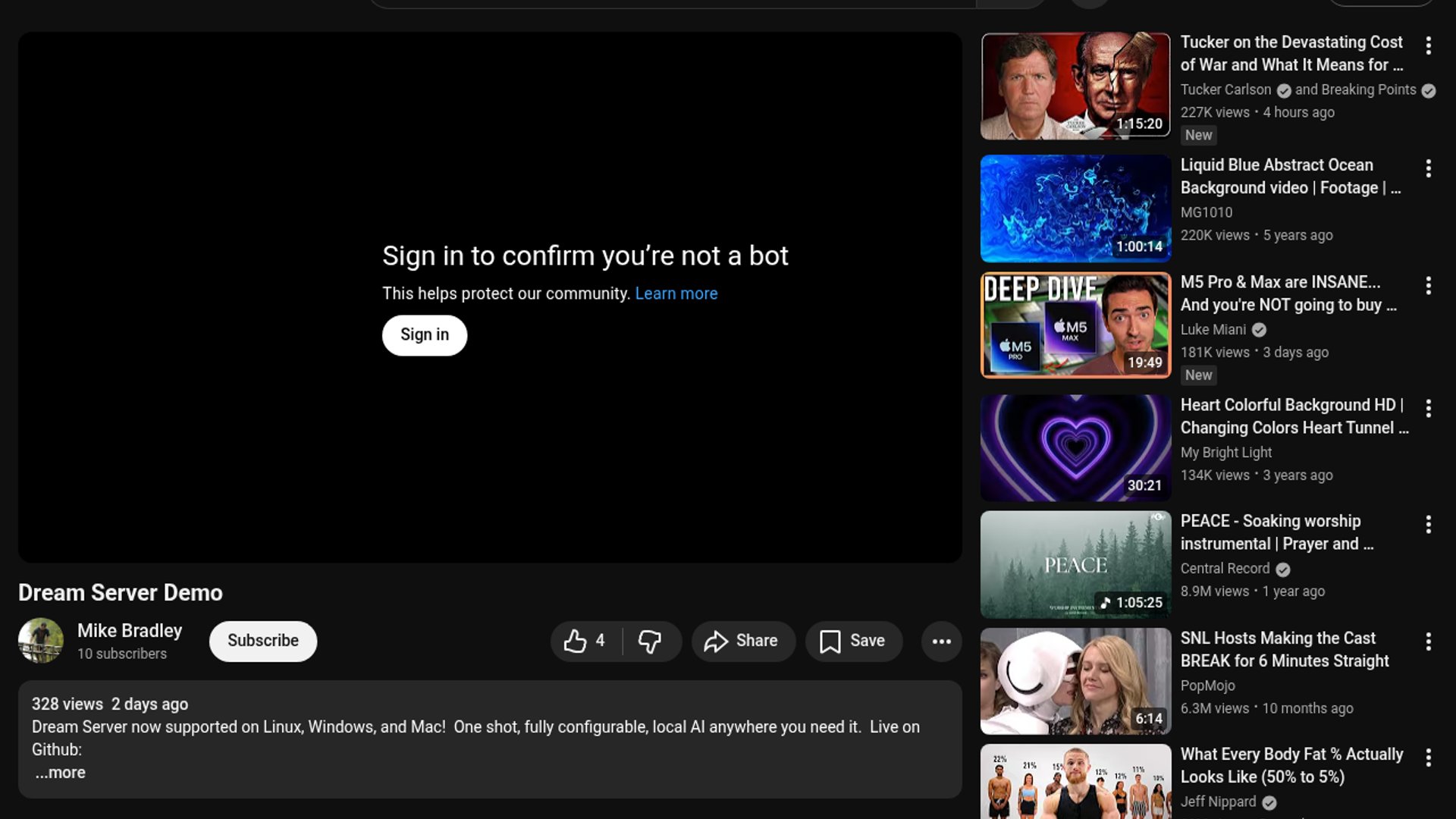The image size is (1456, 819).
Task: Open options menu for Tucker Carlson video
Action: click(1428, 45)
